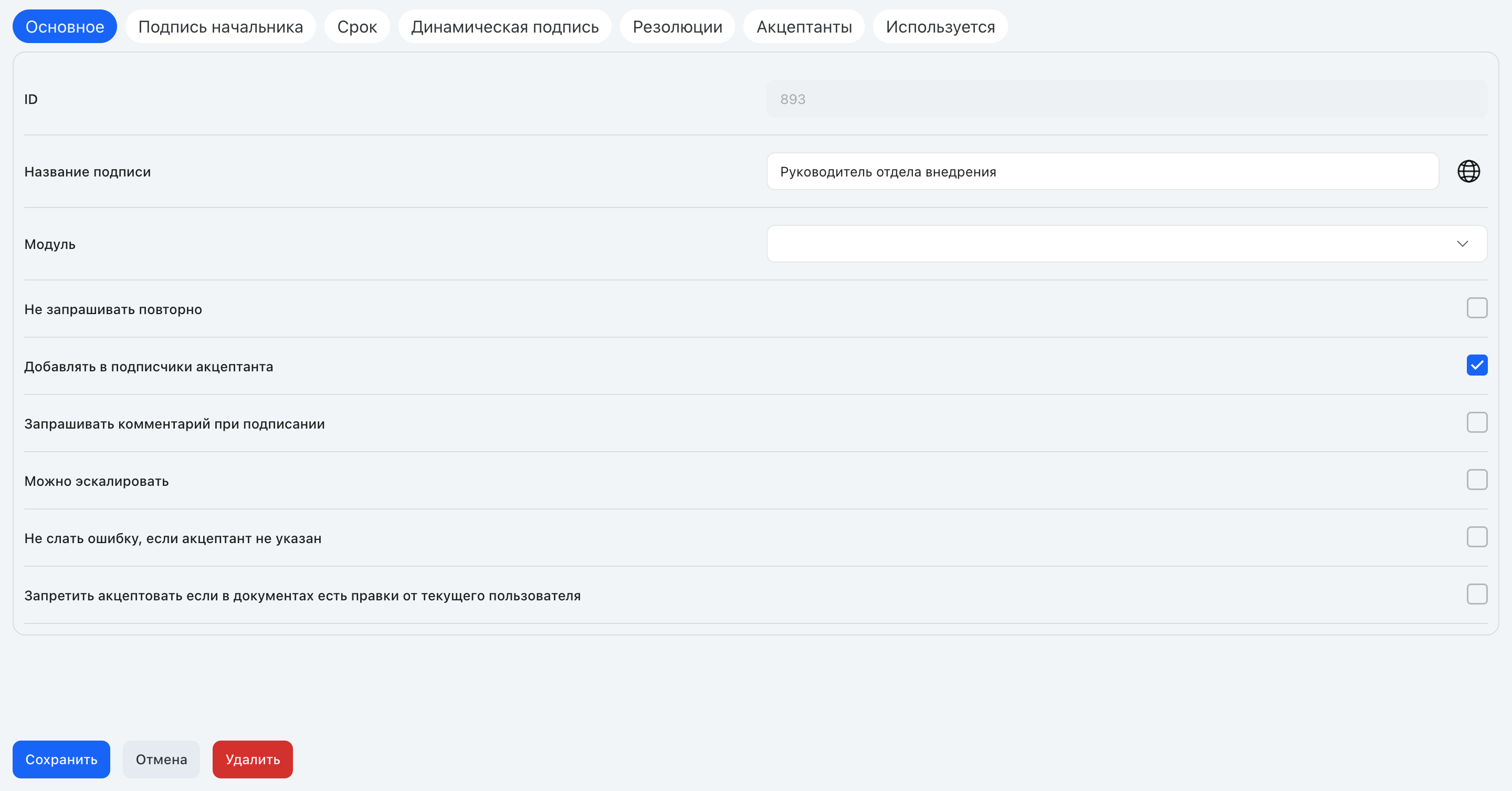Enable 'Запрашивать комментарий при подписании' checkbox
The image size is (1512, 791).
pos(1477,422)
